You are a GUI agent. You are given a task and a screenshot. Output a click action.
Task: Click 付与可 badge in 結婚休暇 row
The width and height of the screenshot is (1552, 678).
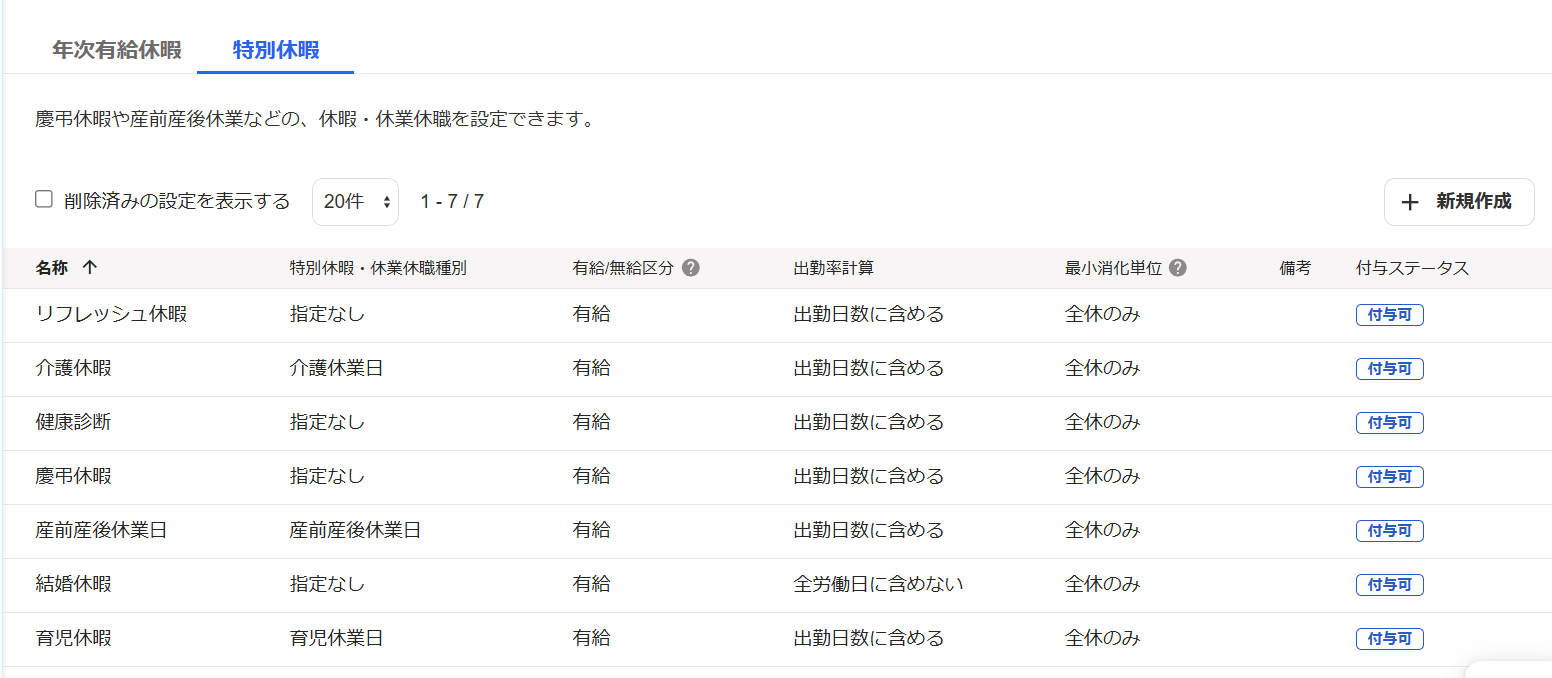1390,585
